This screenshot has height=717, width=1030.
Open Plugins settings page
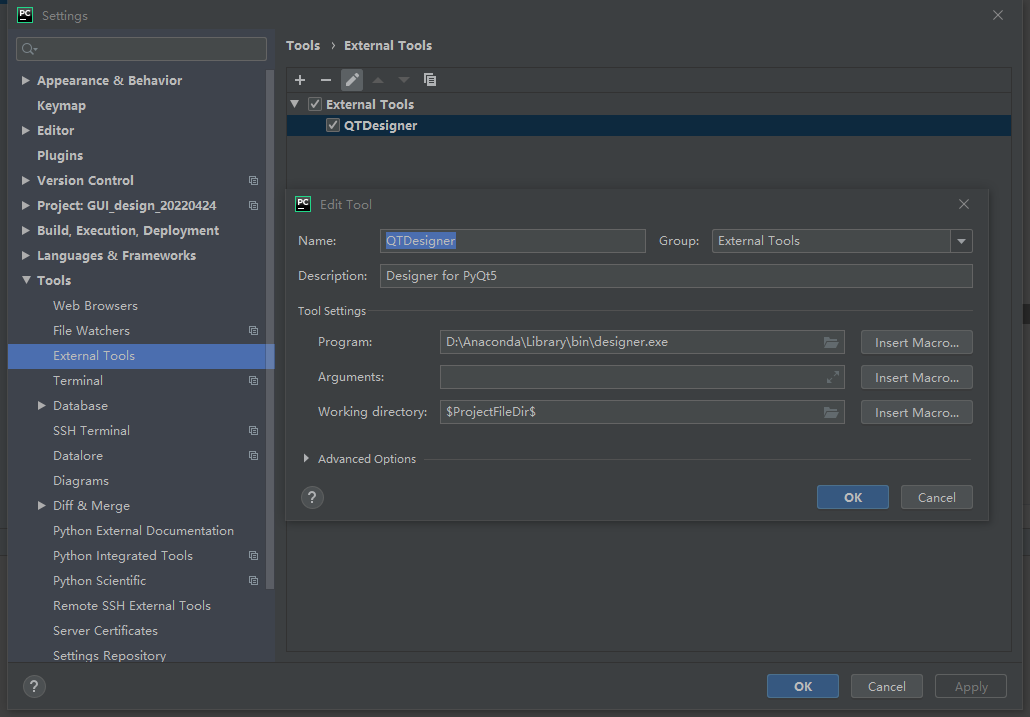[60, 156]
